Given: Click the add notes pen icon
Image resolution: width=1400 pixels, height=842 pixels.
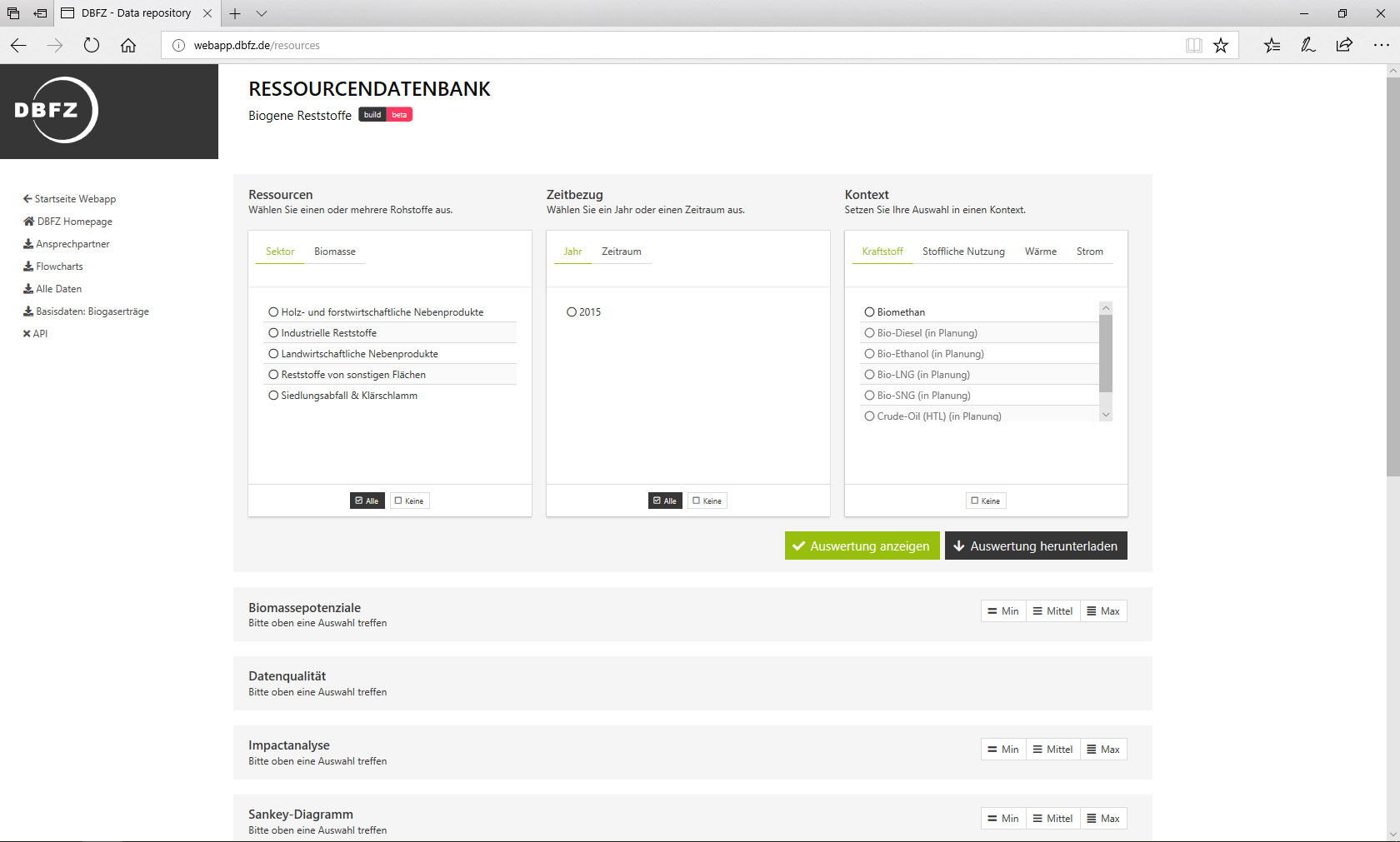Looking at the screenshot, I should pos(1308,46).
